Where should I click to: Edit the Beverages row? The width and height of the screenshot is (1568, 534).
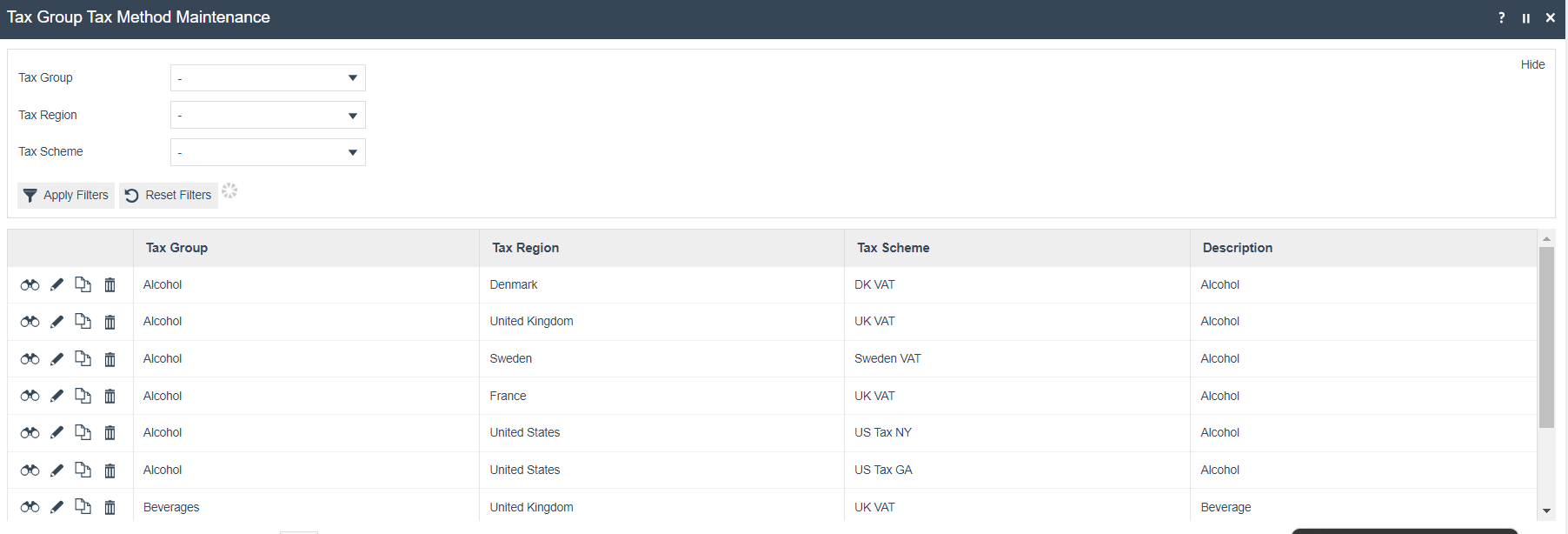[x=56, y=507]
